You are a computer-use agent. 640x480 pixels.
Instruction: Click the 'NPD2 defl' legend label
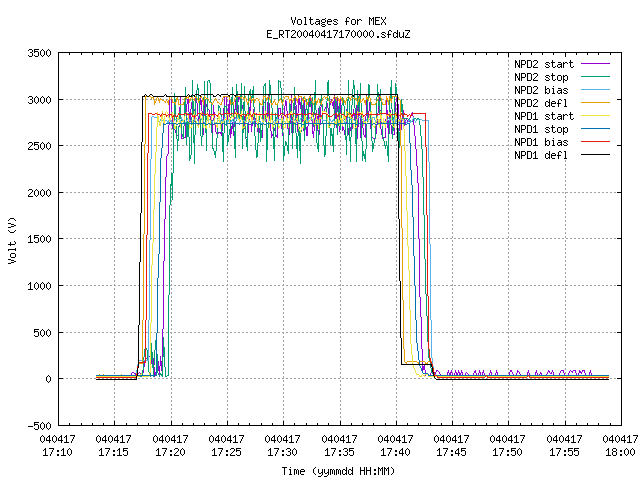point(541,103)
